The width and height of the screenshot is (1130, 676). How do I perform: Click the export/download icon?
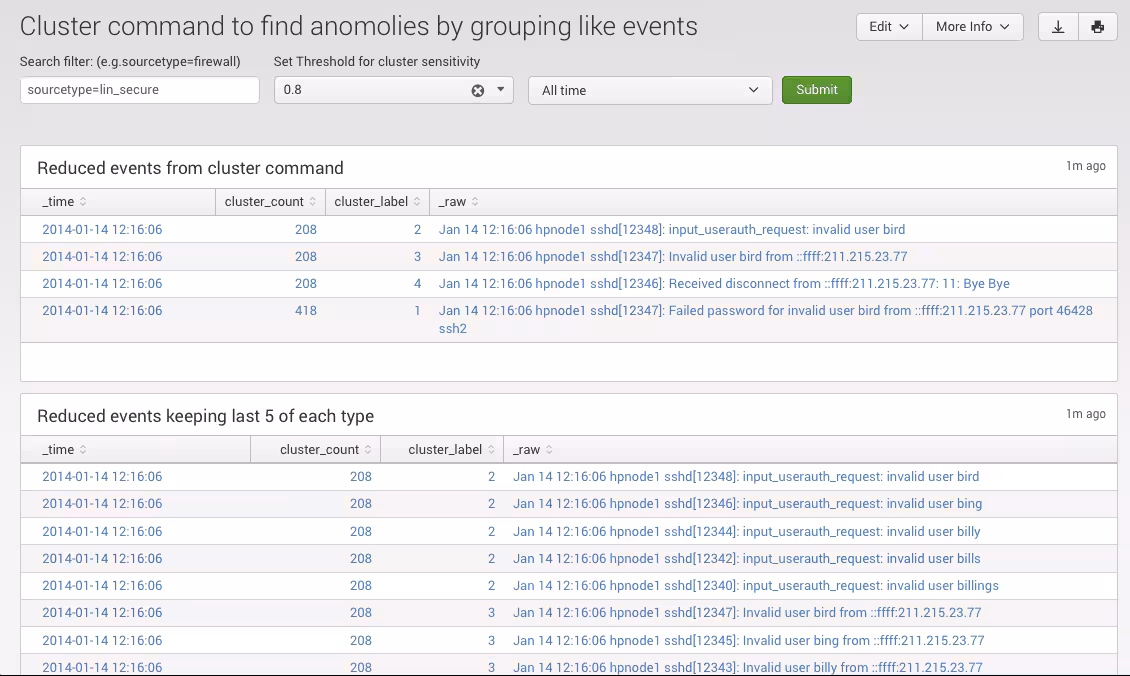pyautogui.click(x=1058, y=27)
